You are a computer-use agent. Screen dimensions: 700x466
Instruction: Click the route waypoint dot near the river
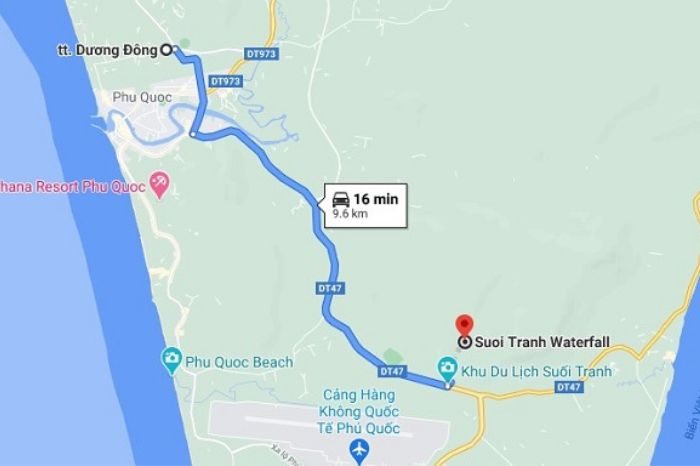(x=193, y=134)
